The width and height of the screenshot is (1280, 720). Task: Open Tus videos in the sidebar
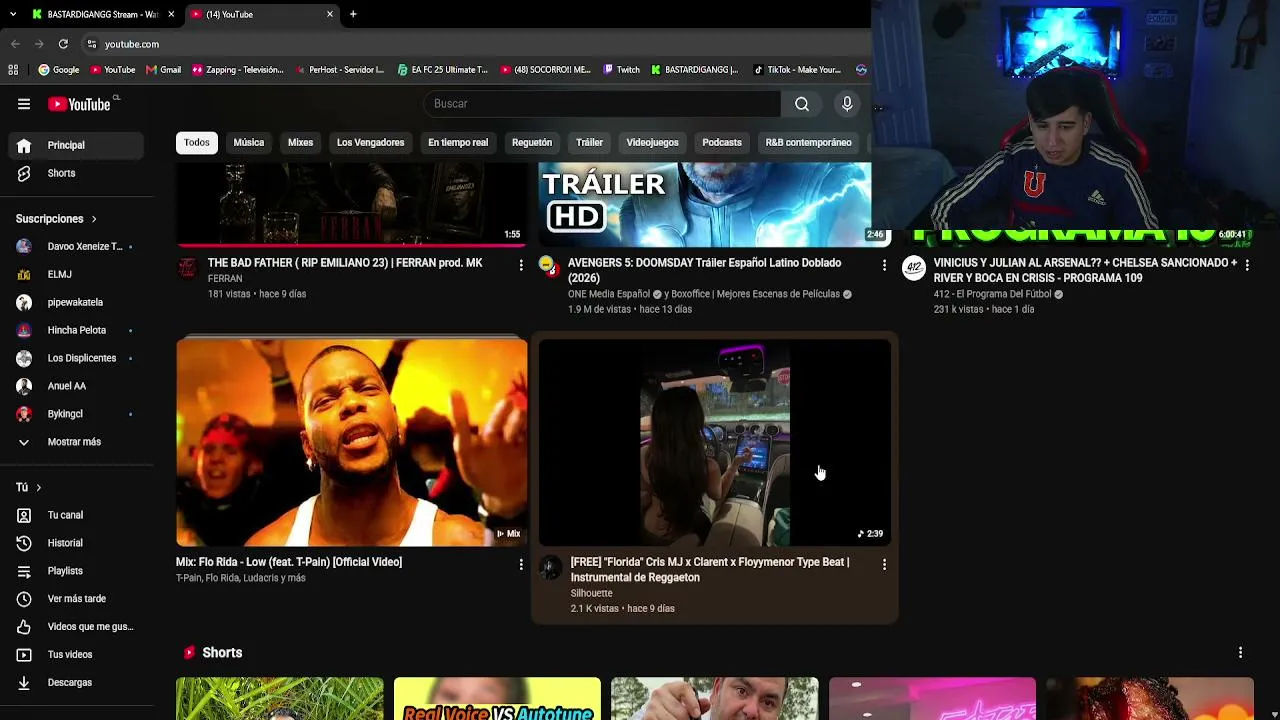coord(77,655)
